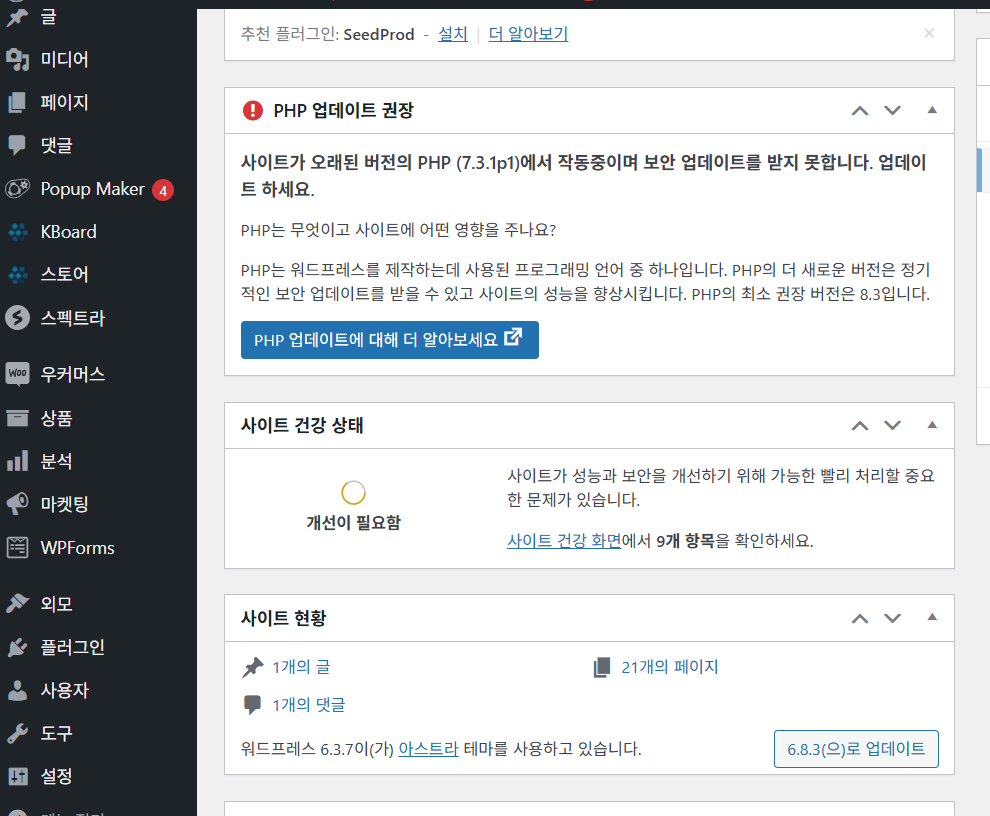Viewport: 990px width, 816px height.
Task: Click the 사이트 현황 panel title
Action: tap(283, 618)
